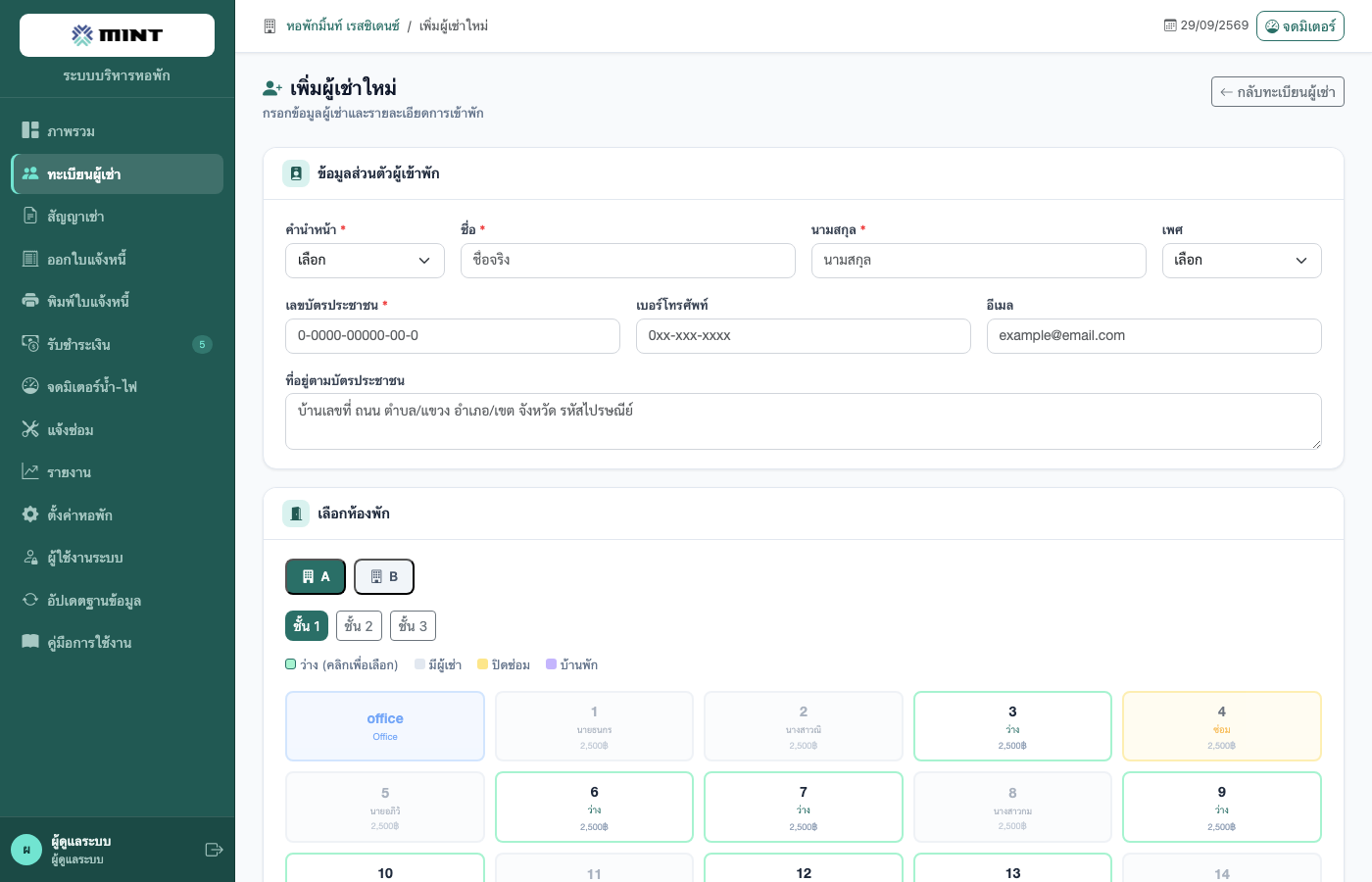The height and width of the screenshot is (882, 1372).
Task: Select building A tab
Action: point(316,576)
